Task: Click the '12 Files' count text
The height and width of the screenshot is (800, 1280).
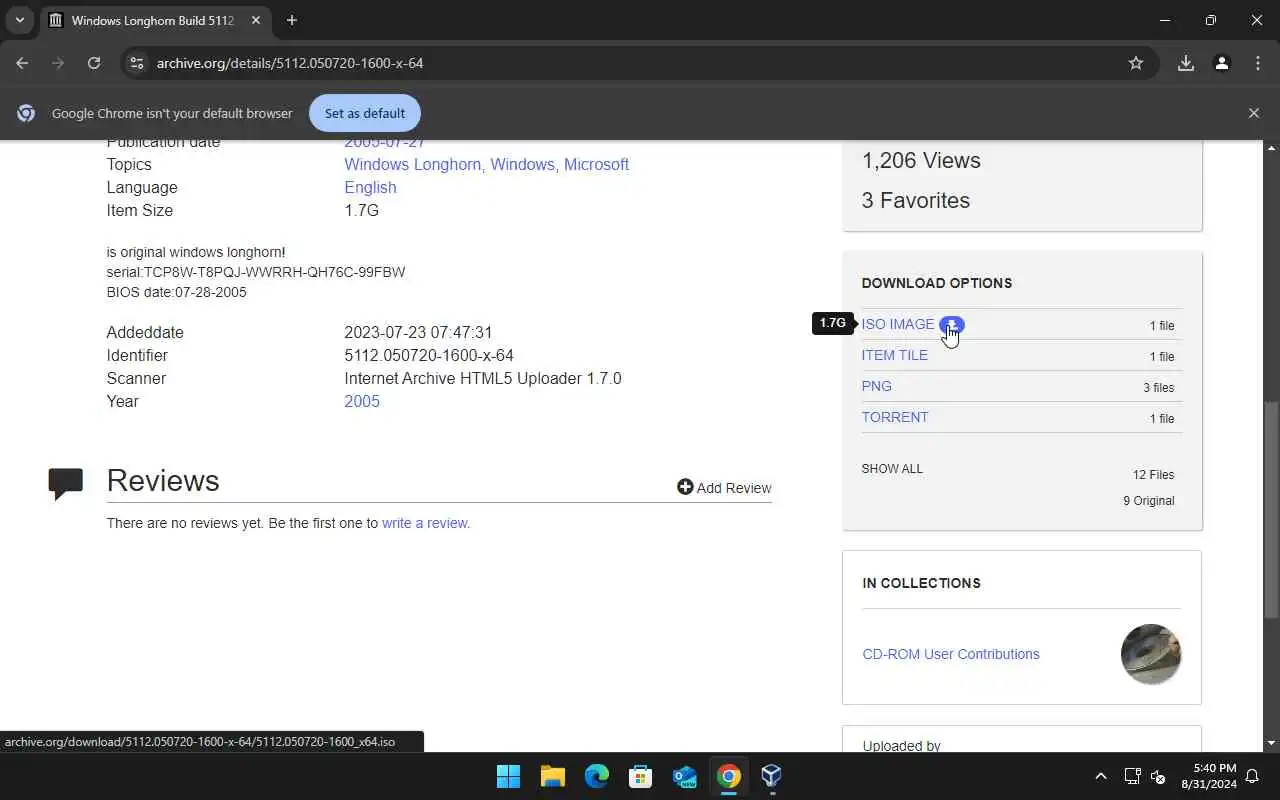Action: 1154,475
